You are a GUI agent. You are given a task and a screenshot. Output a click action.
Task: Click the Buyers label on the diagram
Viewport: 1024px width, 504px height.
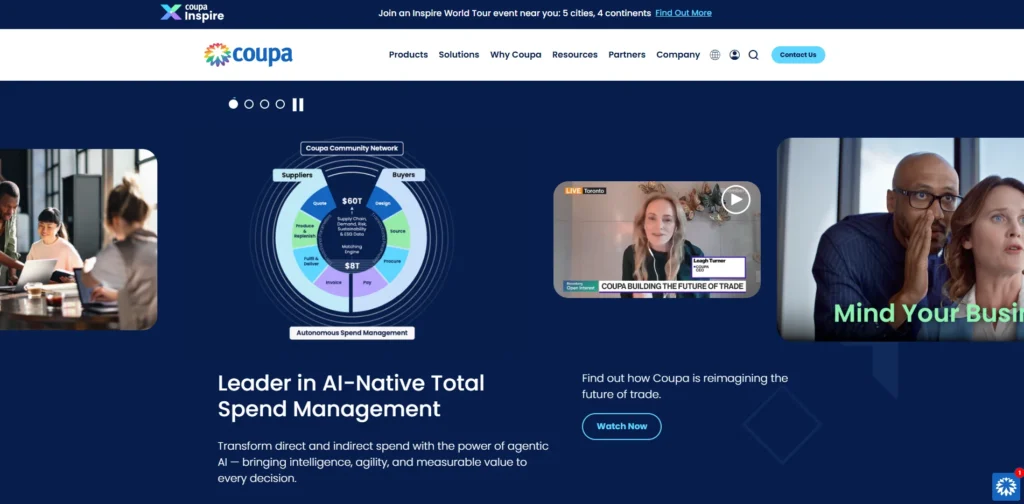(x=404, y=175)
